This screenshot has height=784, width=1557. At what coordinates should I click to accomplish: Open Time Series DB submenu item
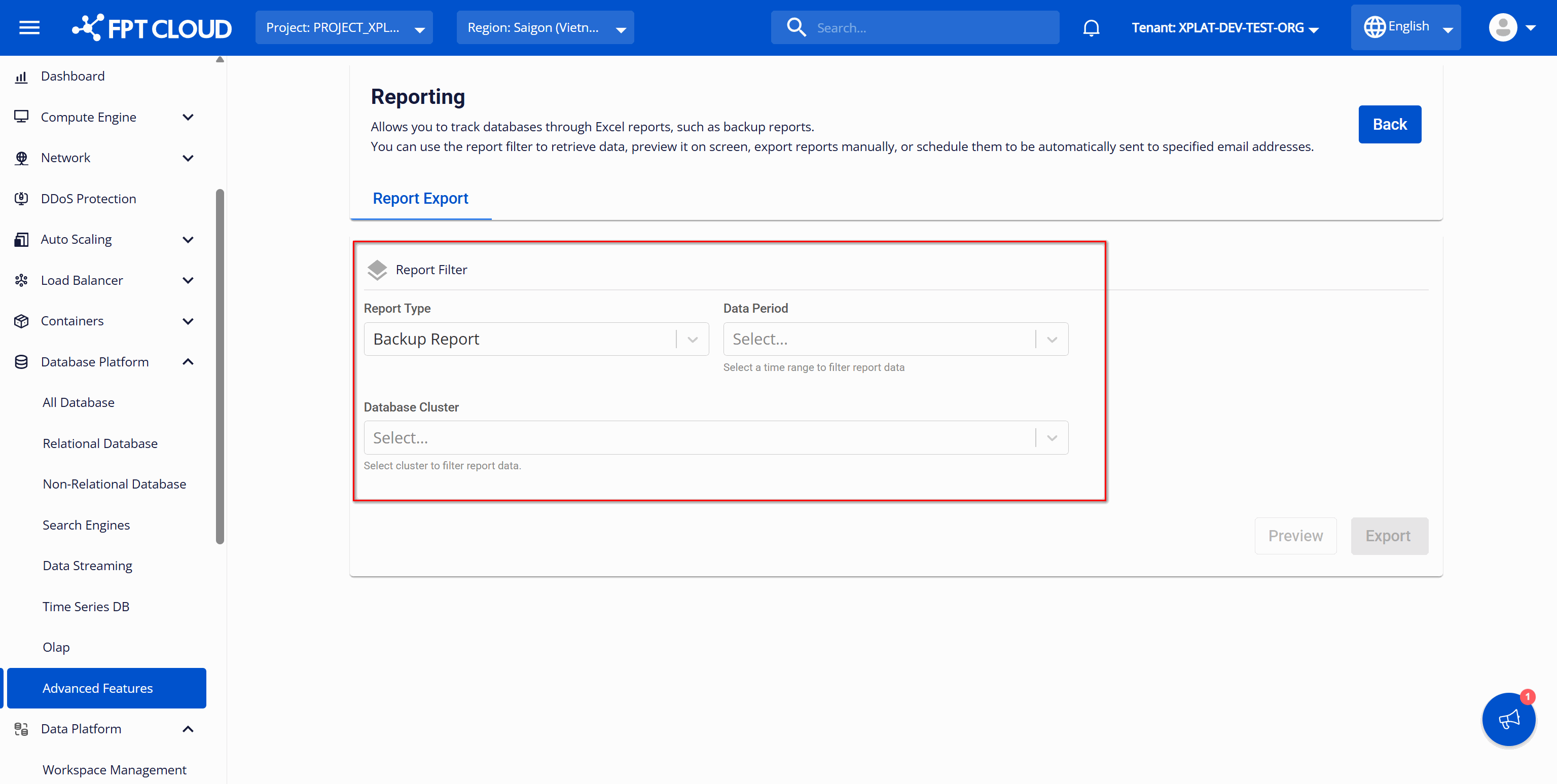pos(86,607)
